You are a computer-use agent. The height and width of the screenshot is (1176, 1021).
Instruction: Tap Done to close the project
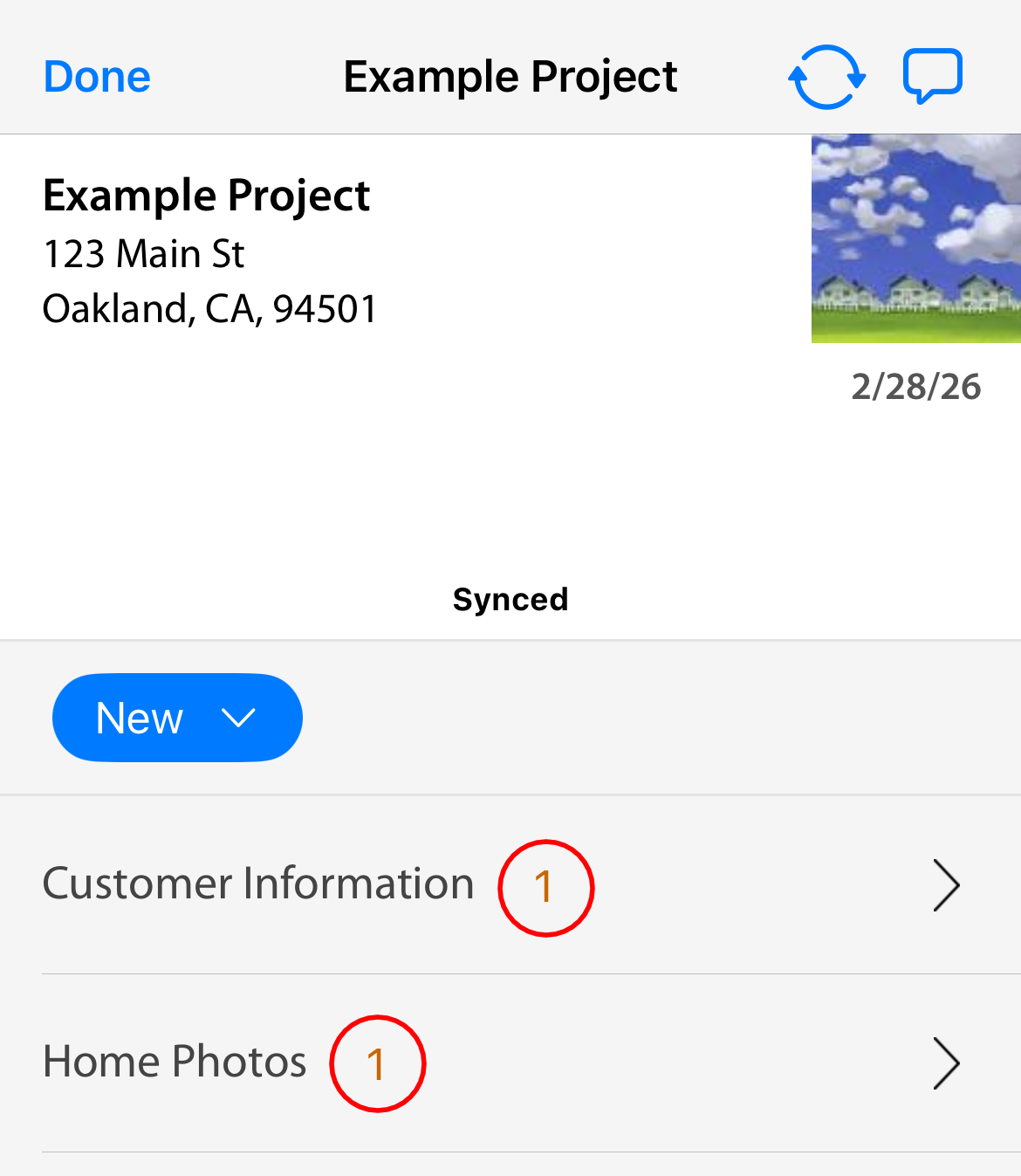click(x=97, y=77)
